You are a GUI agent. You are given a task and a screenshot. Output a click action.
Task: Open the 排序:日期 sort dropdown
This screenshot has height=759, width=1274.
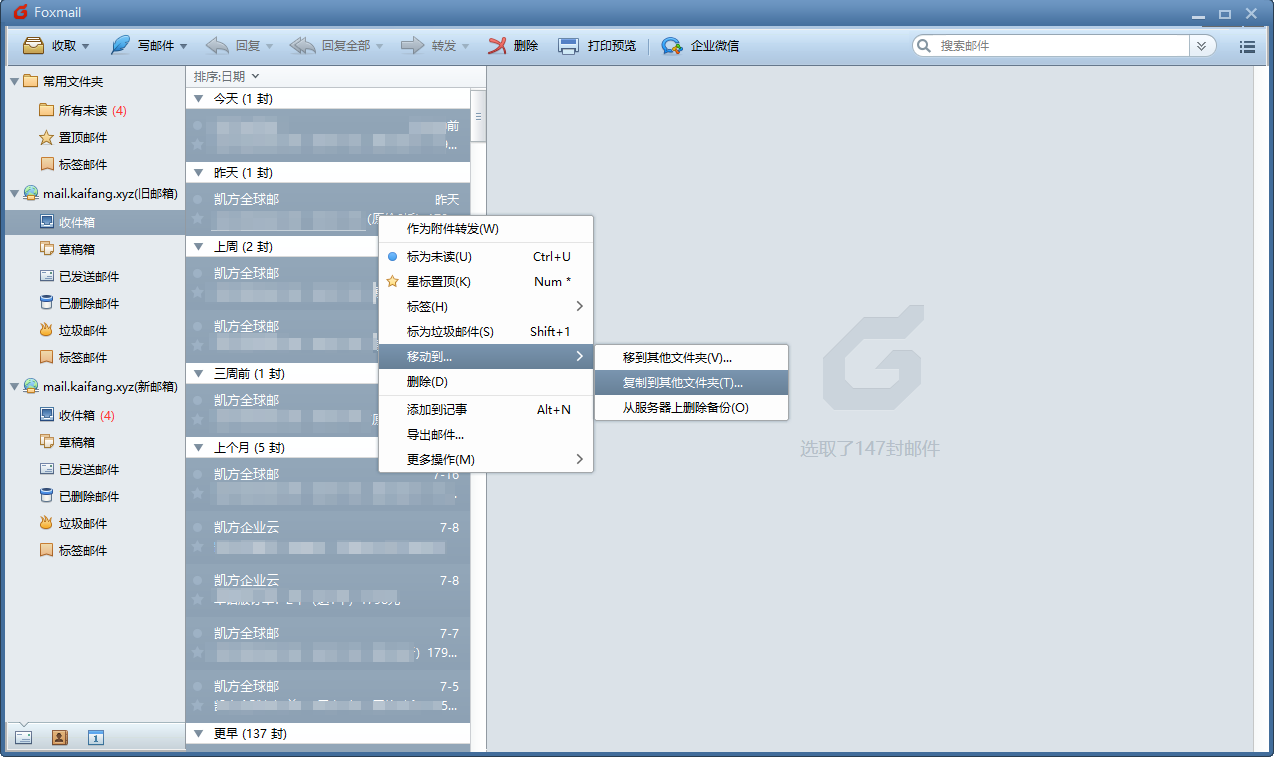tap(226, 76)
